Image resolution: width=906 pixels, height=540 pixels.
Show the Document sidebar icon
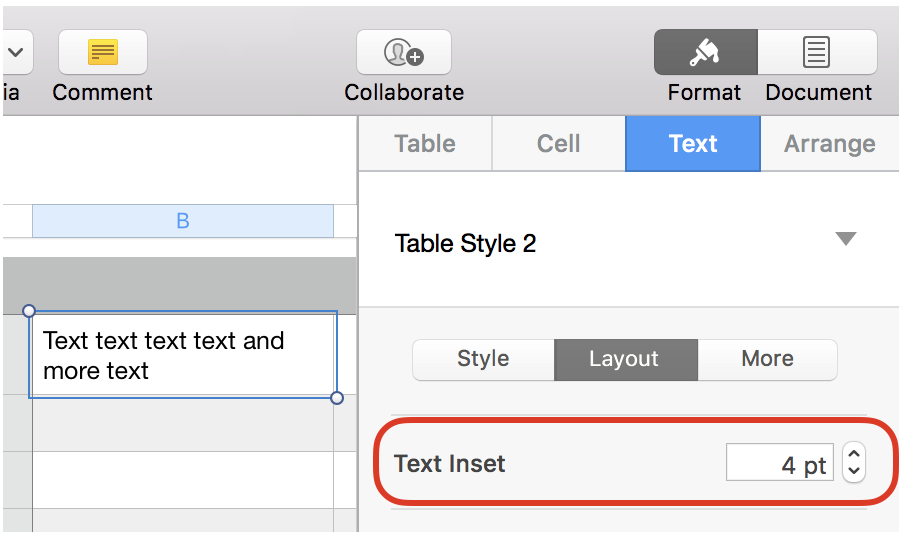point(817,52)
